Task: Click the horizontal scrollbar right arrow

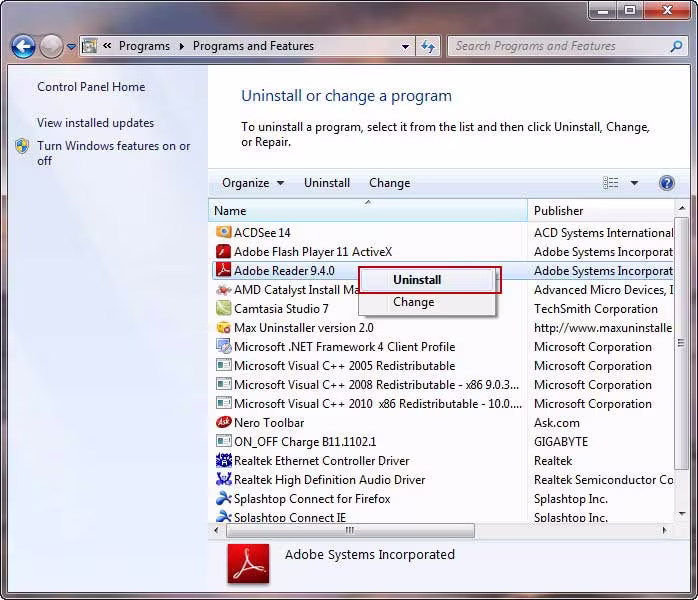Action: tap(665, 531)
